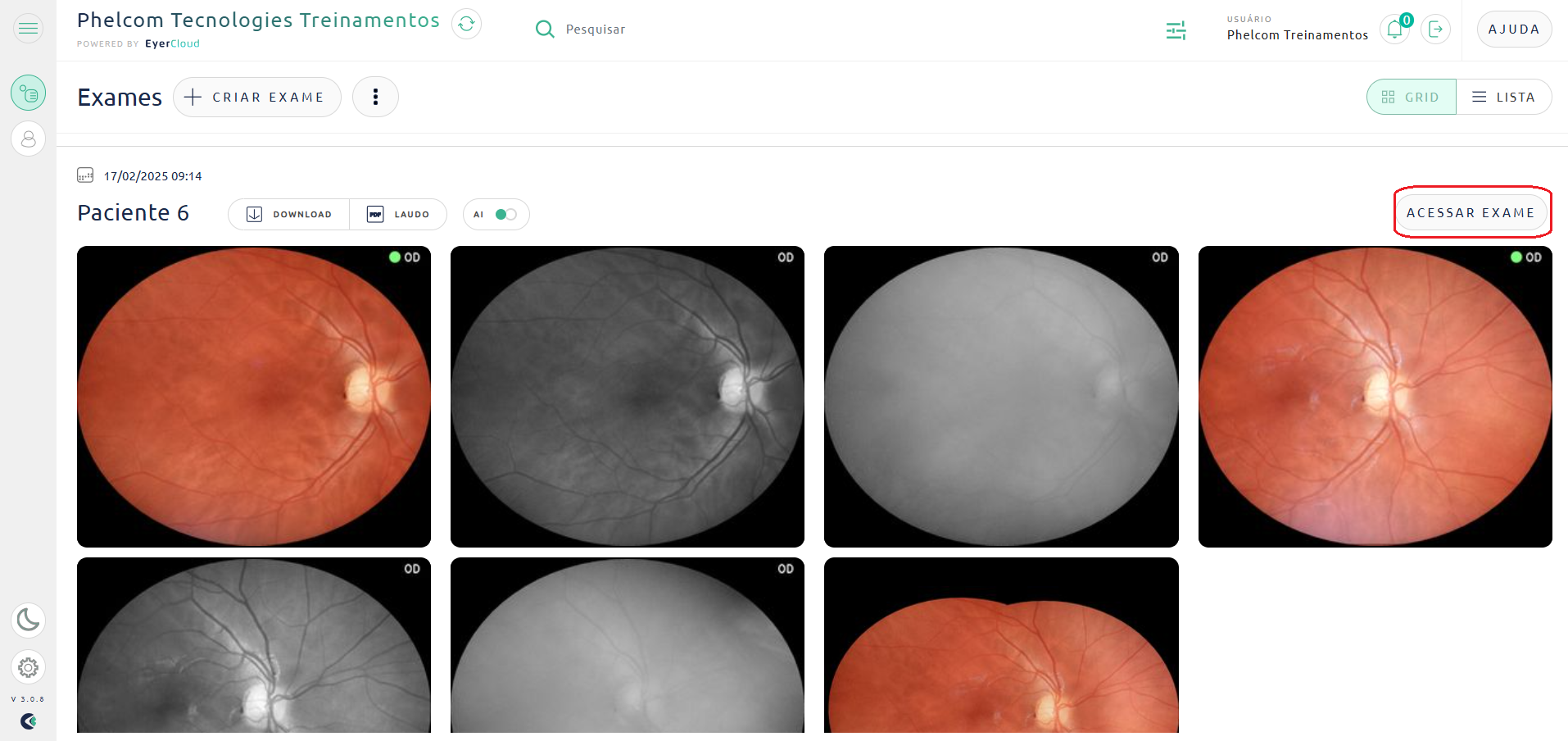Image resolution: width=1568 pixels, height=741 pixels.
Task: Click Acessar Exame button
Action: pyautogui.click(x=1471, y=212)
